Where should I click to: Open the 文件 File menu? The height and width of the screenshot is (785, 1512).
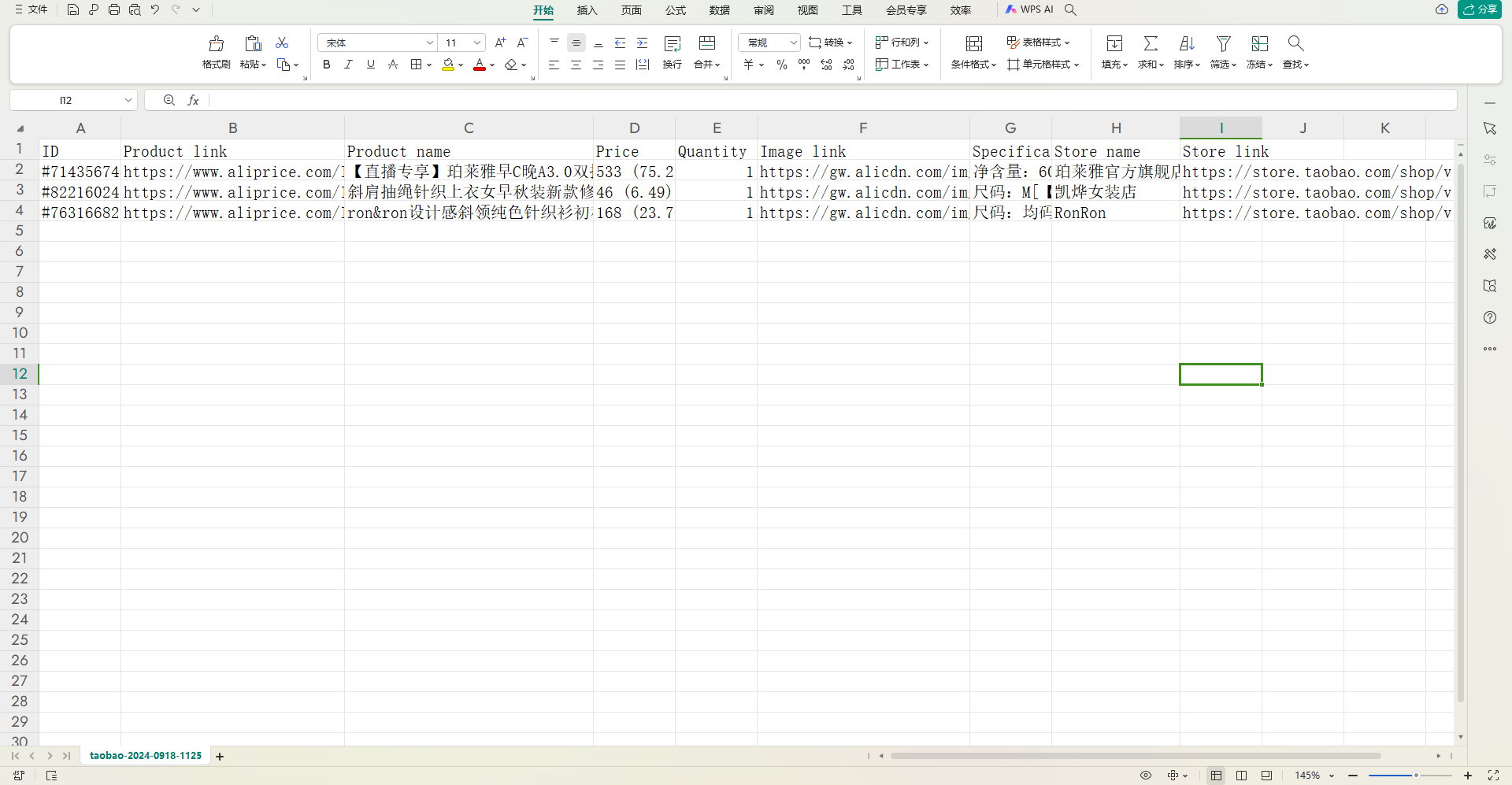coord(31,9)
